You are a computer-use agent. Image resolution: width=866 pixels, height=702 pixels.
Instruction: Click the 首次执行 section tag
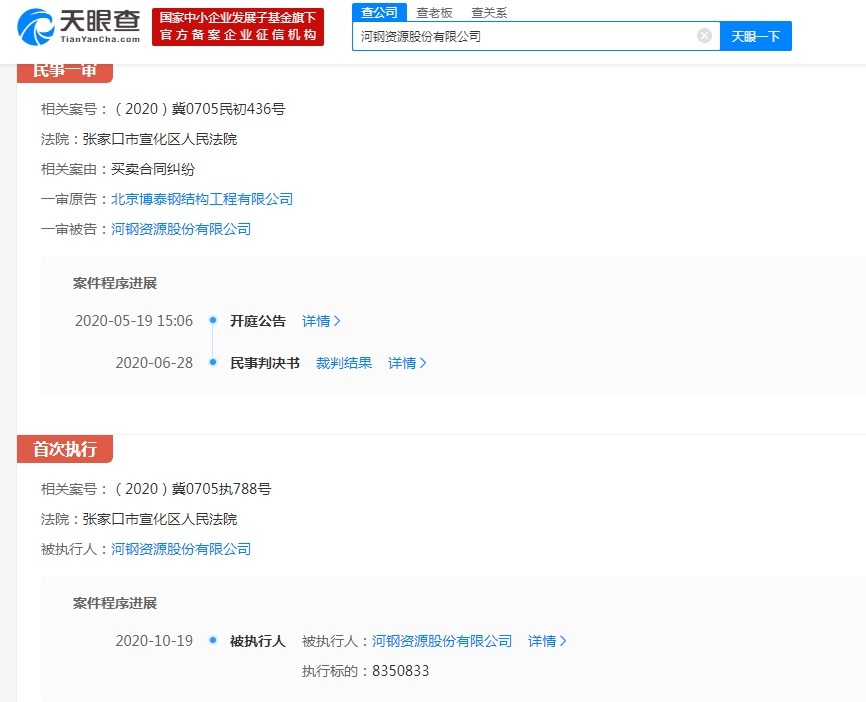(x=65, y=449)
